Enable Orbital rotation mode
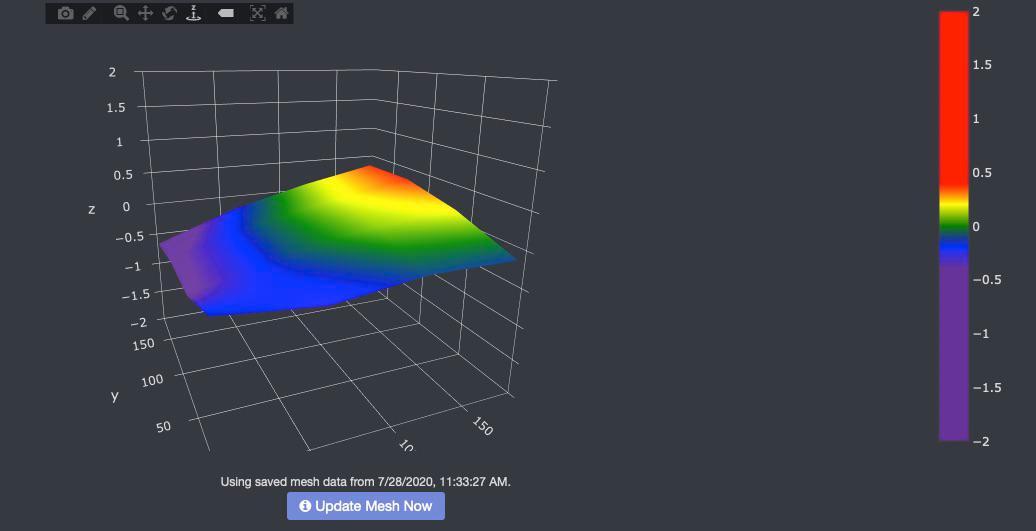This screenshot has width=1036, height=531. pyautogui.click(x=169, y=13)
